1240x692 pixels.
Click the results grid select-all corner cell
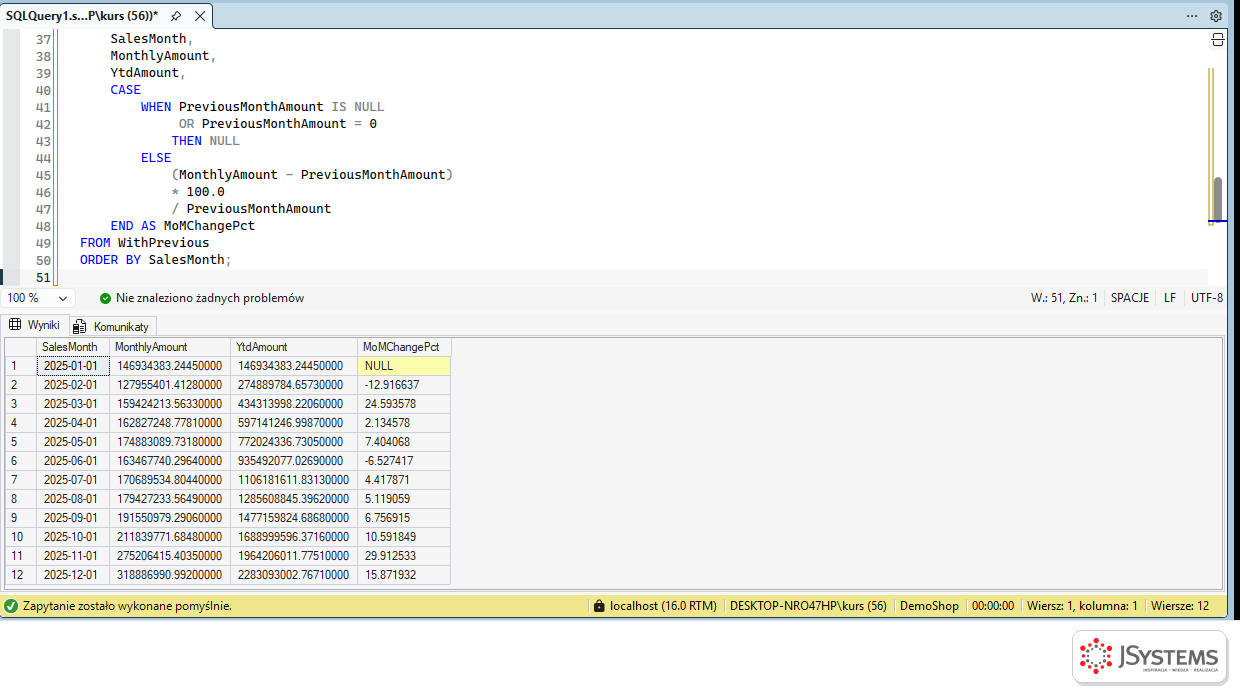21,347
